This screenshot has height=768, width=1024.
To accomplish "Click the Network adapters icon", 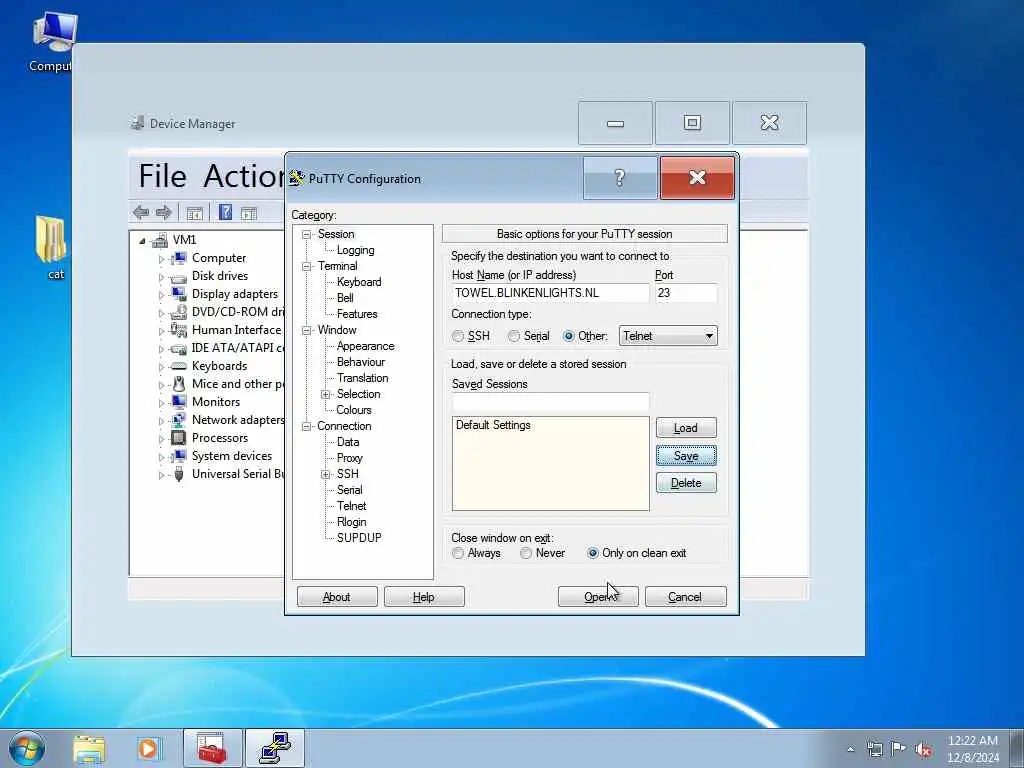I will (178, 421).
